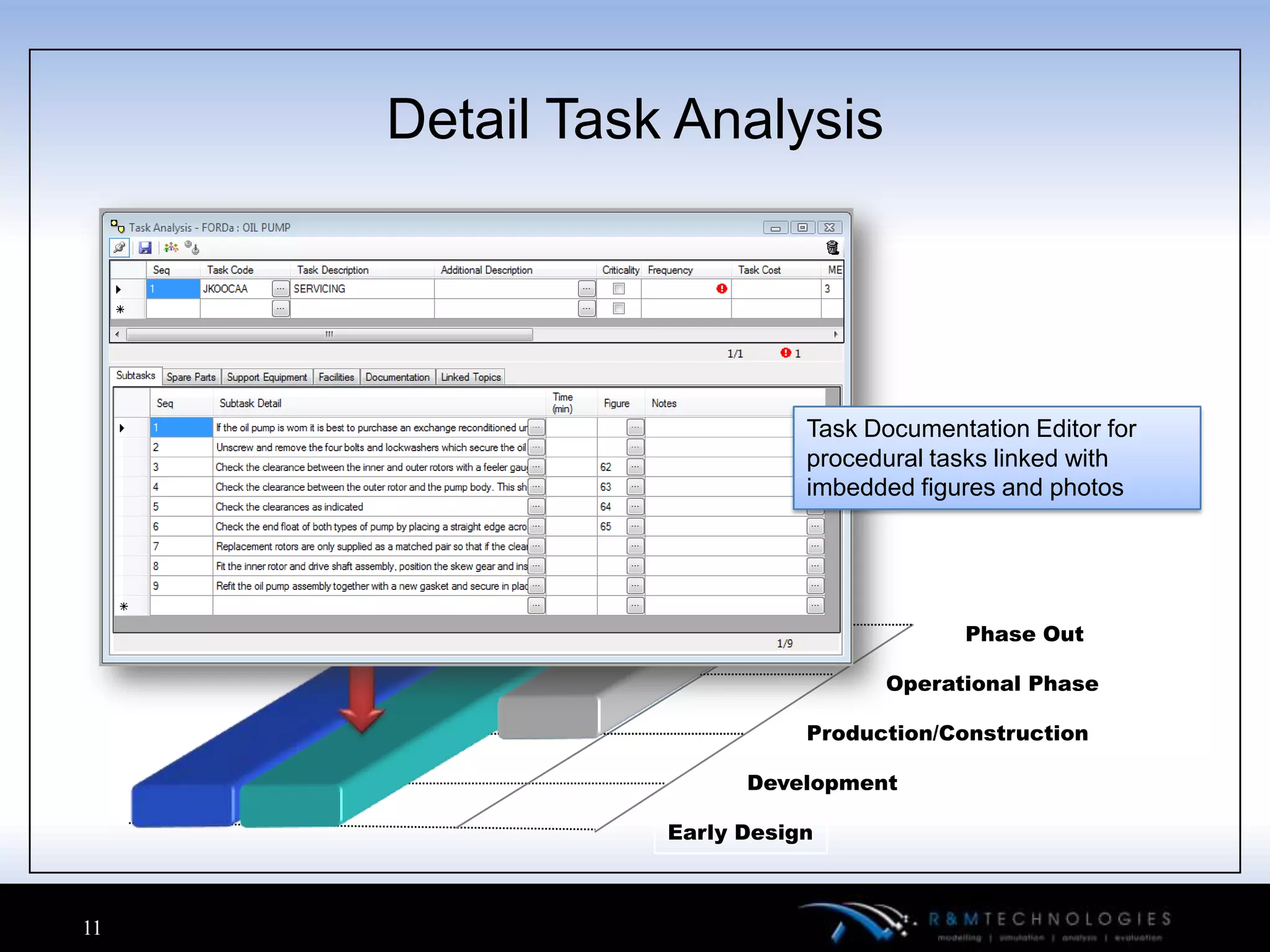Click the scroll right arrow of task grid
This screenshot has height=952, width=1270.
pyautogui.click(x=836, y=335)
